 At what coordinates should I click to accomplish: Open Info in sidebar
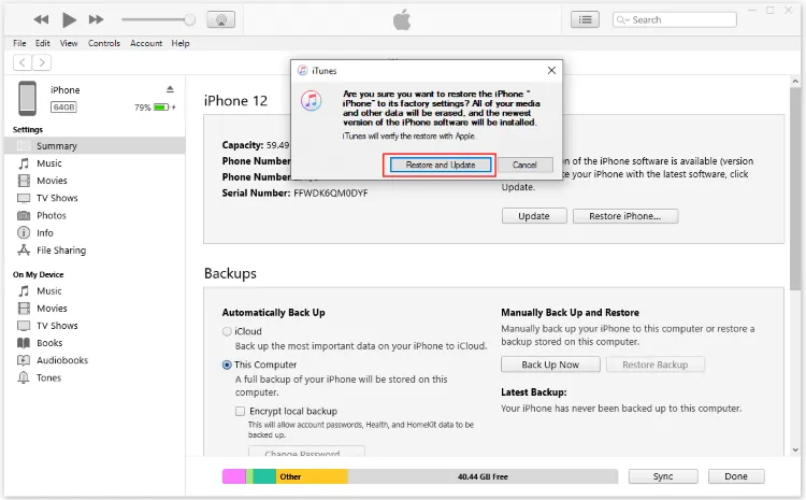[x=45, y=233]
